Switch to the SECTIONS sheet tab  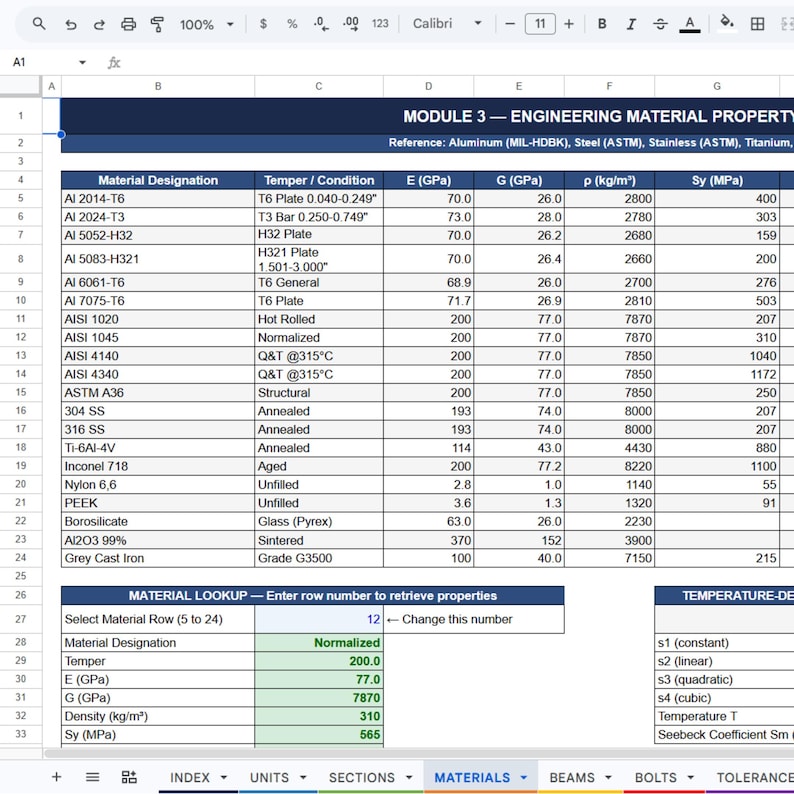362,777
